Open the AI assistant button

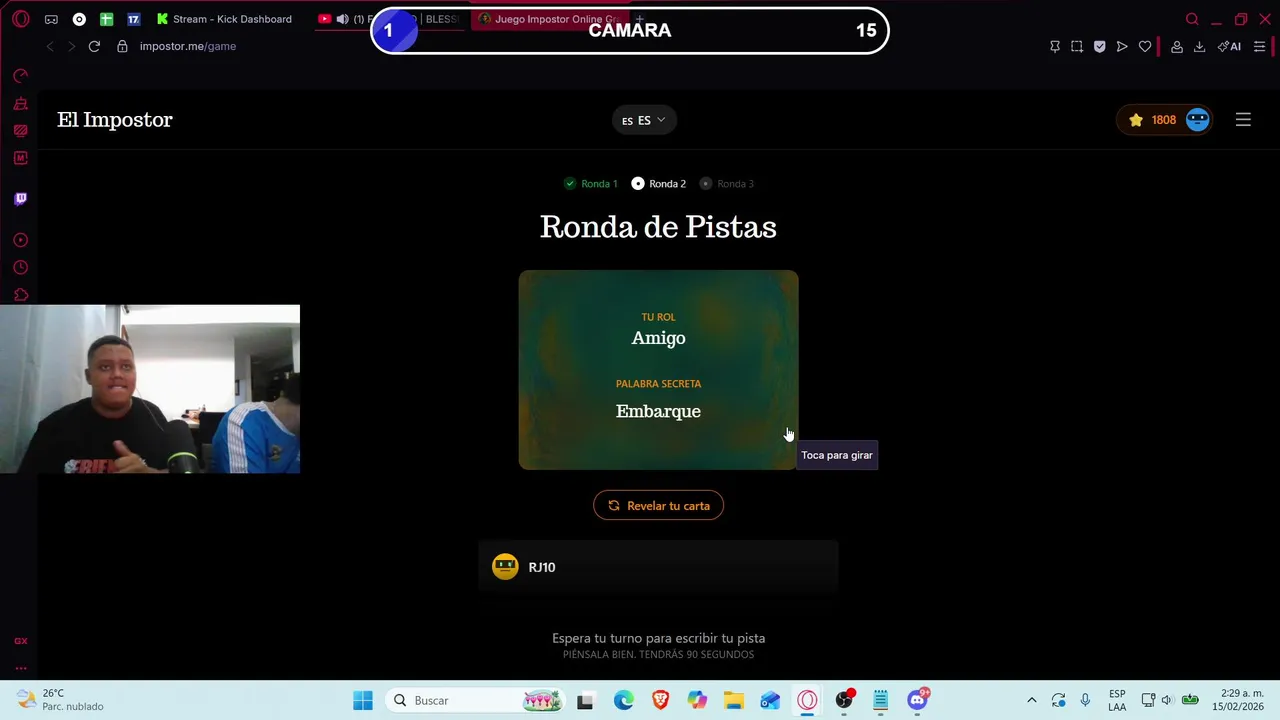pos(1229,46)
